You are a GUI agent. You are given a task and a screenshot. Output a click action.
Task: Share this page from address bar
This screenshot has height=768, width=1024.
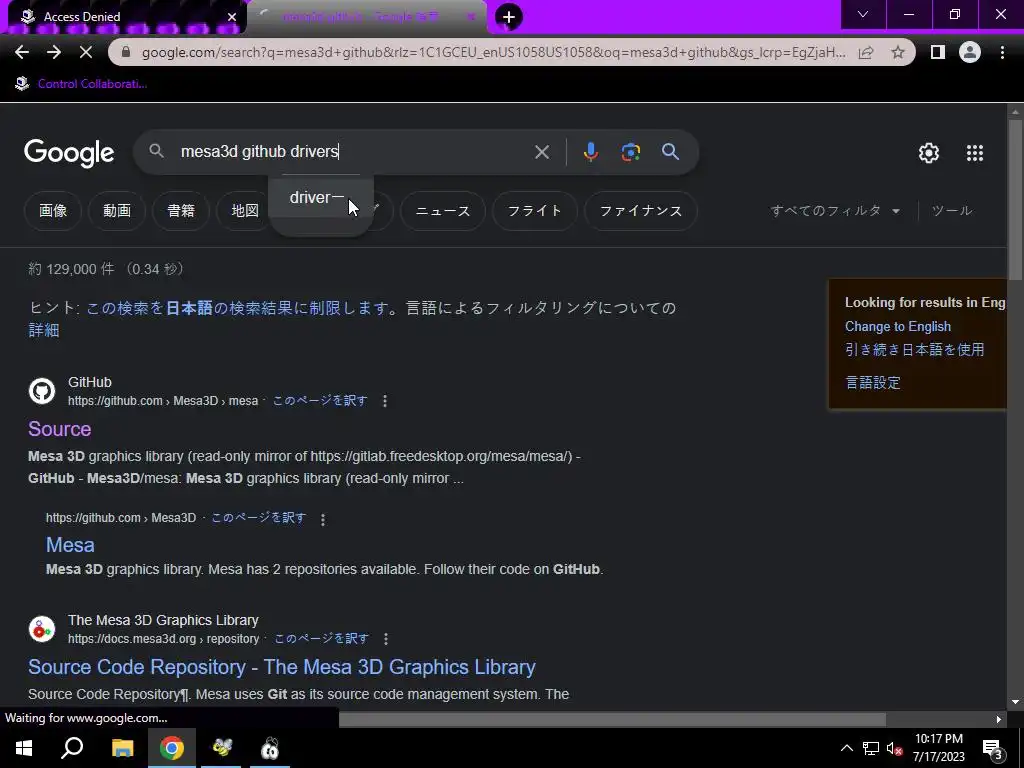pos(866,52)
